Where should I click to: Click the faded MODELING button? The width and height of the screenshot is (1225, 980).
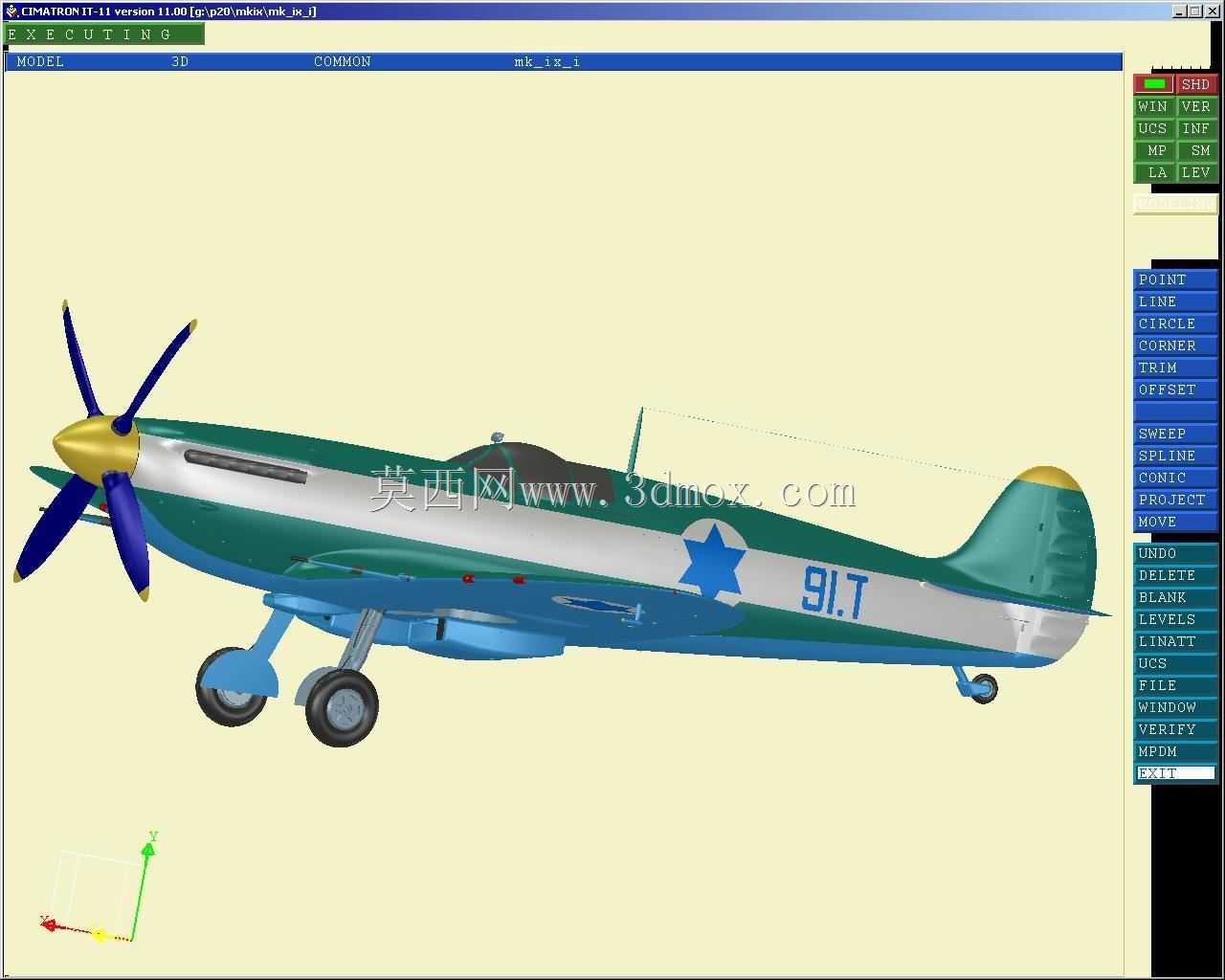point(1175,203)
